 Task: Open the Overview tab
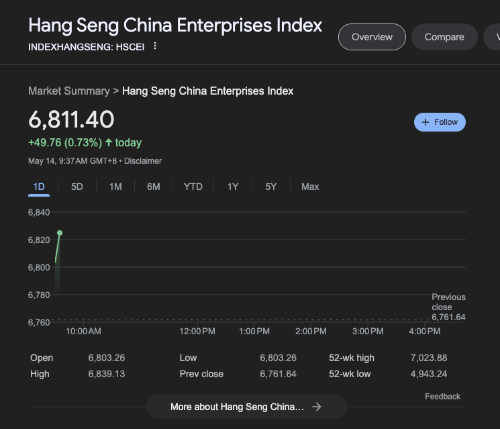pyautogui.click(x=372, y=37)
